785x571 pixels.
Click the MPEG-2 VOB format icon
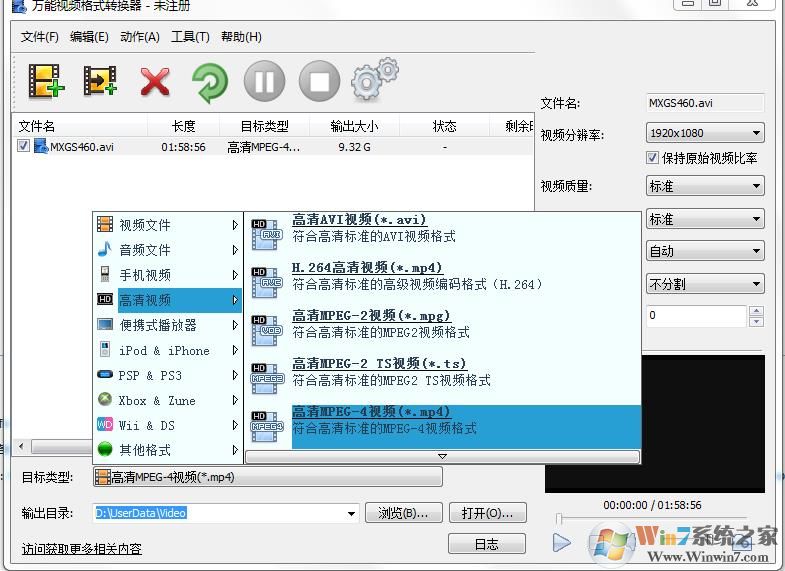point(266,330)
